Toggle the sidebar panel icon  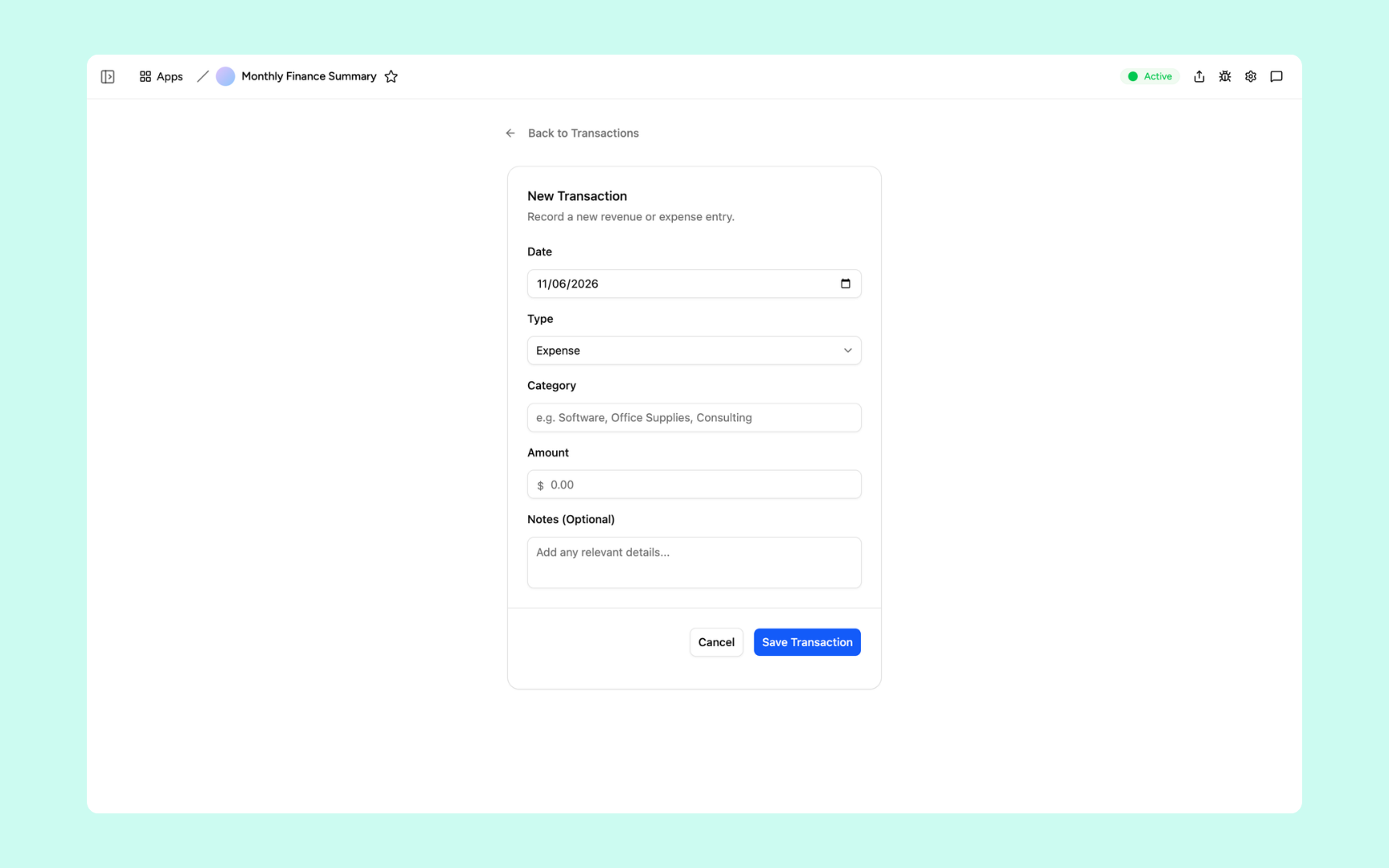click(108, 76)
